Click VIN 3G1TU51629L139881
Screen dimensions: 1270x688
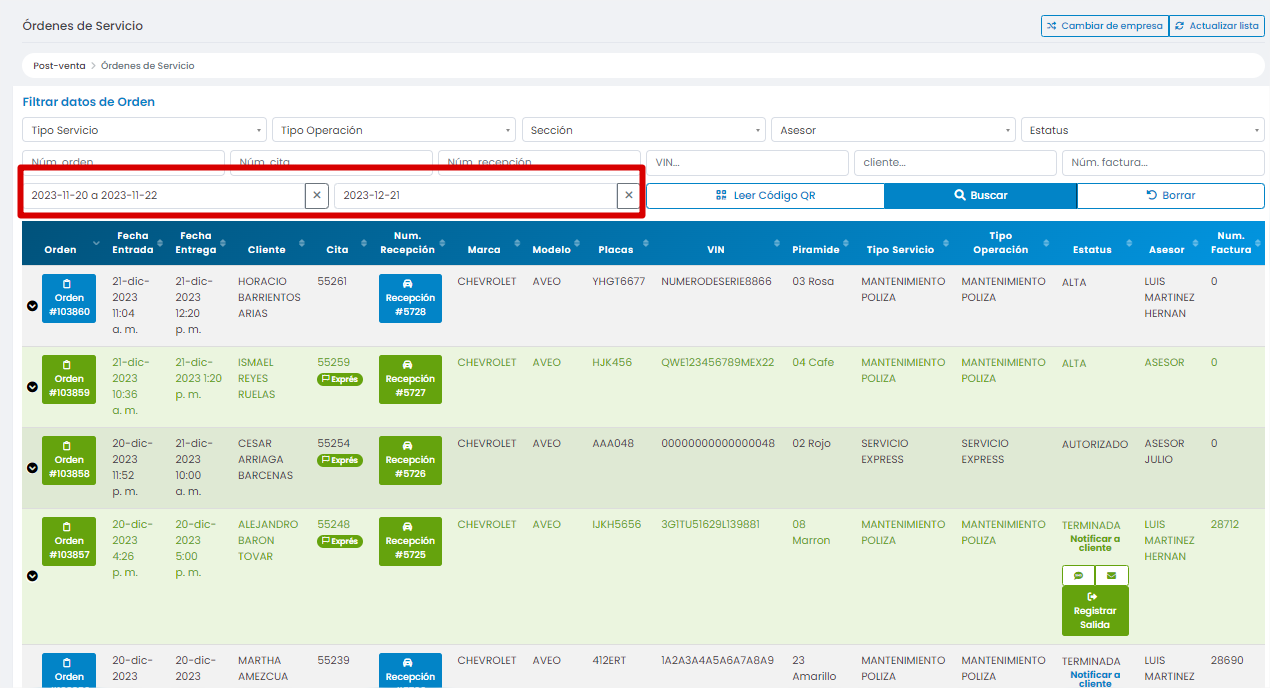tap(710, 524)
